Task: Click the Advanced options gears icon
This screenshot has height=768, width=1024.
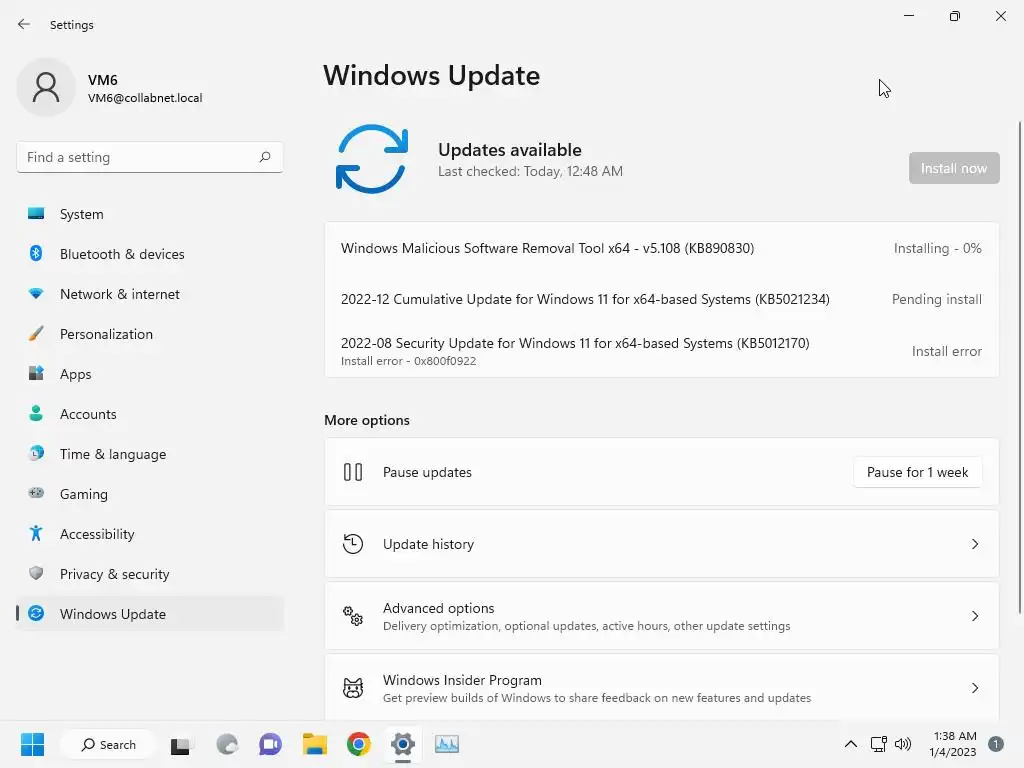Action: [x=353, y=616]
